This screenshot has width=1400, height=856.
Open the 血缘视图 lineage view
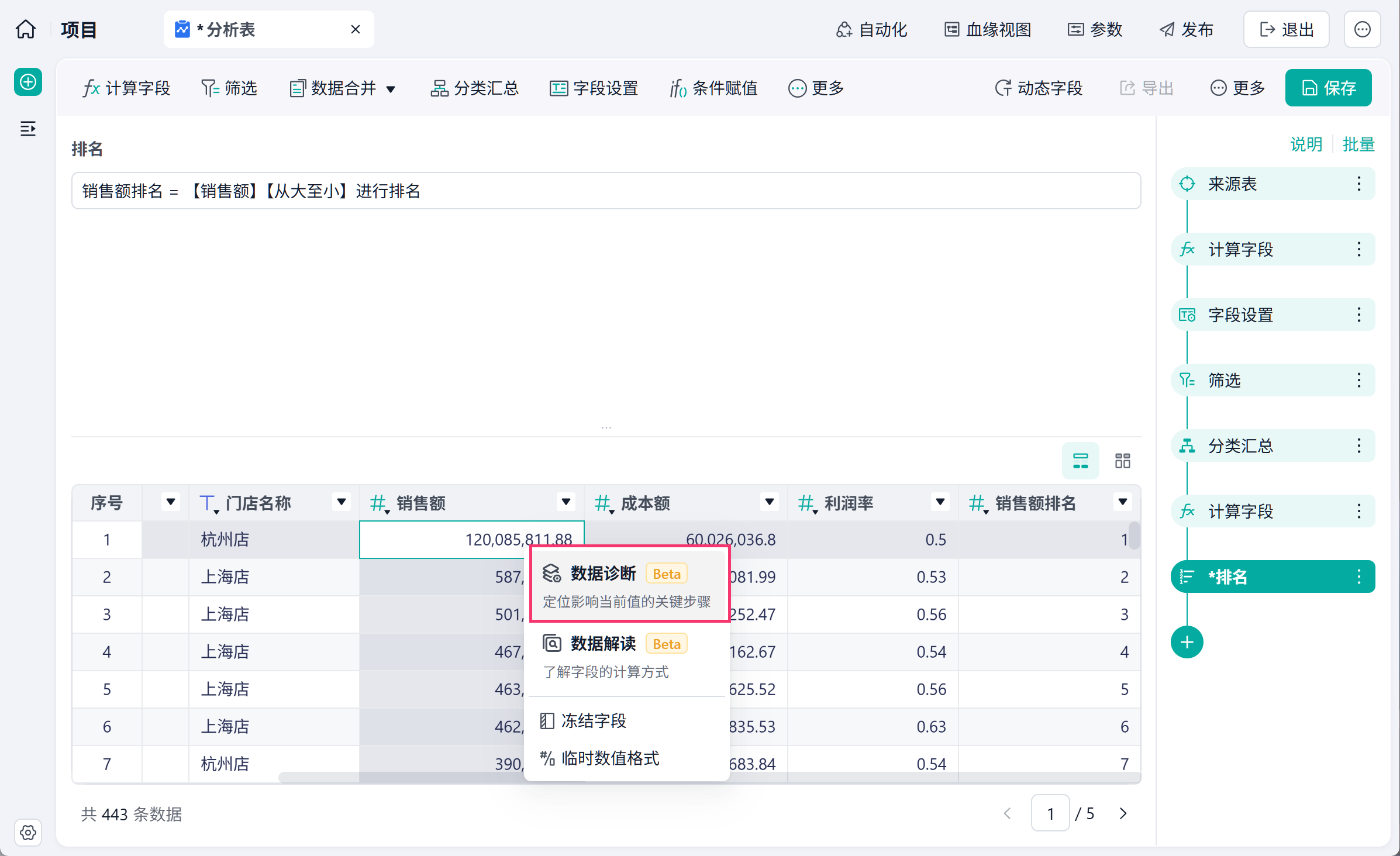[x=988, y=29]
